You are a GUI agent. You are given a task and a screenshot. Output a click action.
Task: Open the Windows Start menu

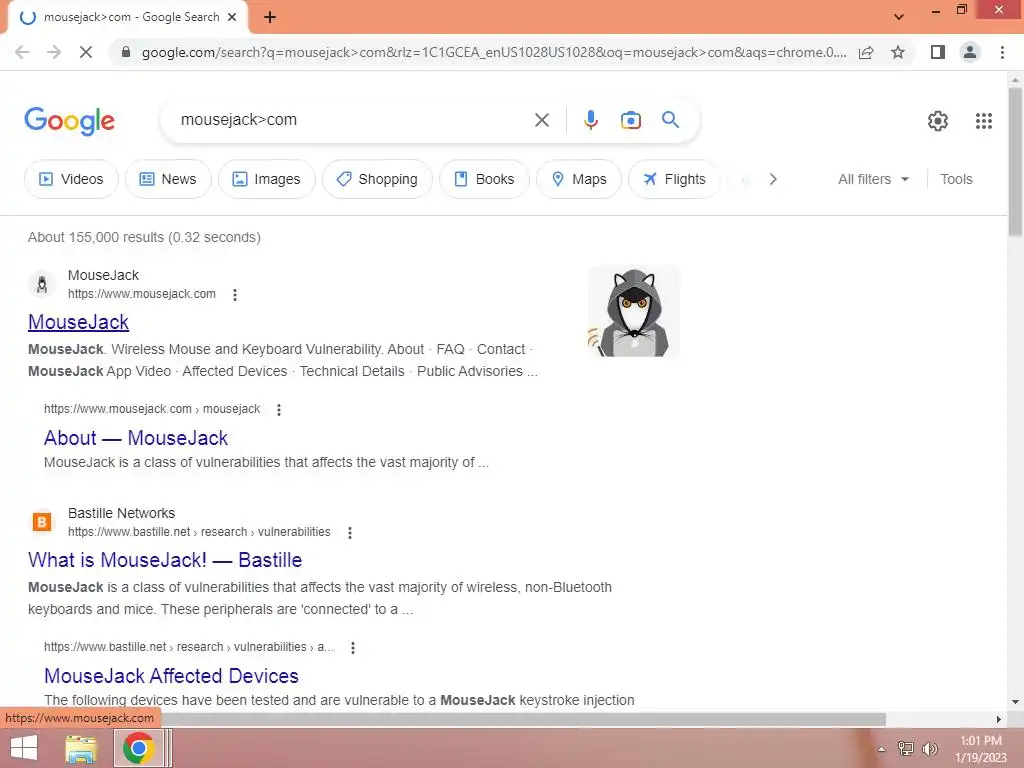(24, 748)
